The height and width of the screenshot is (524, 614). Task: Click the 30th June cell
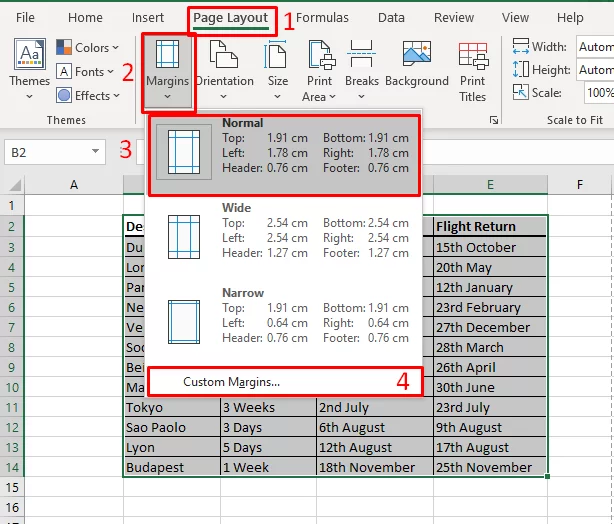490,387
